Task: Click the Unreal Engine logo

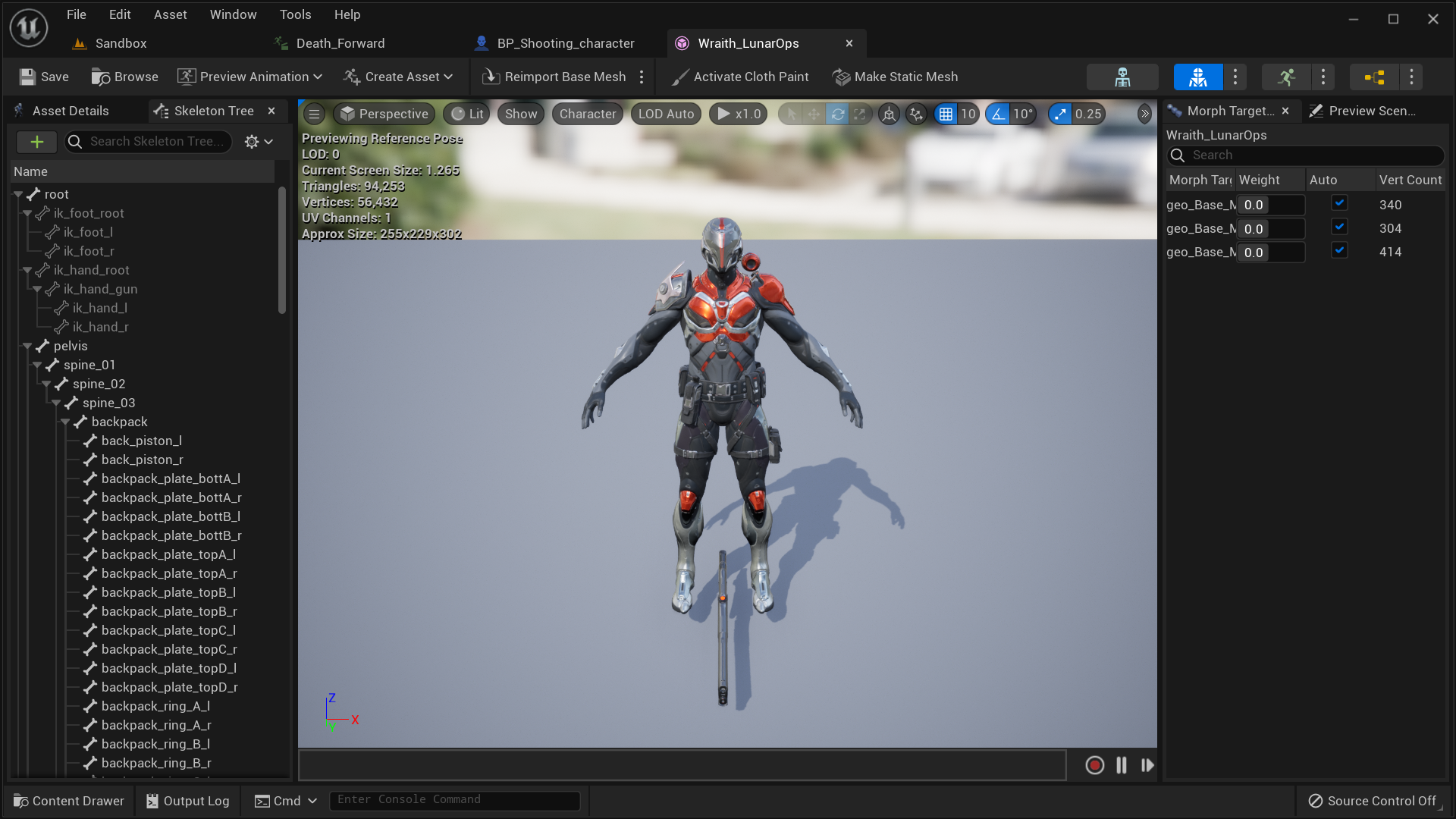Action: 29,28
